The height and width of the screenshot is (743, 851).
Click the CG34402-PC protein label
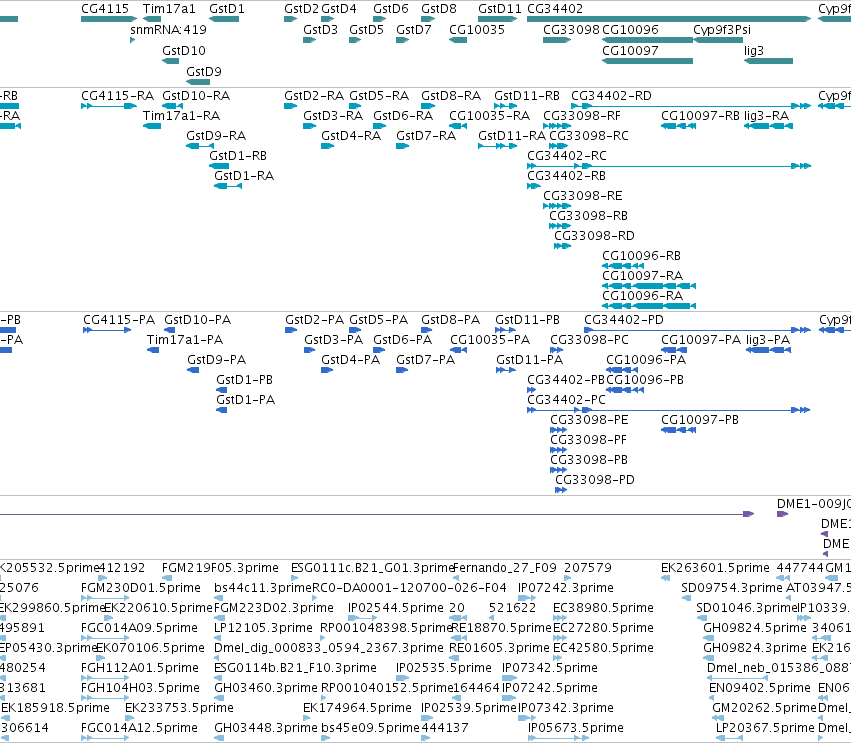[566, 399]
